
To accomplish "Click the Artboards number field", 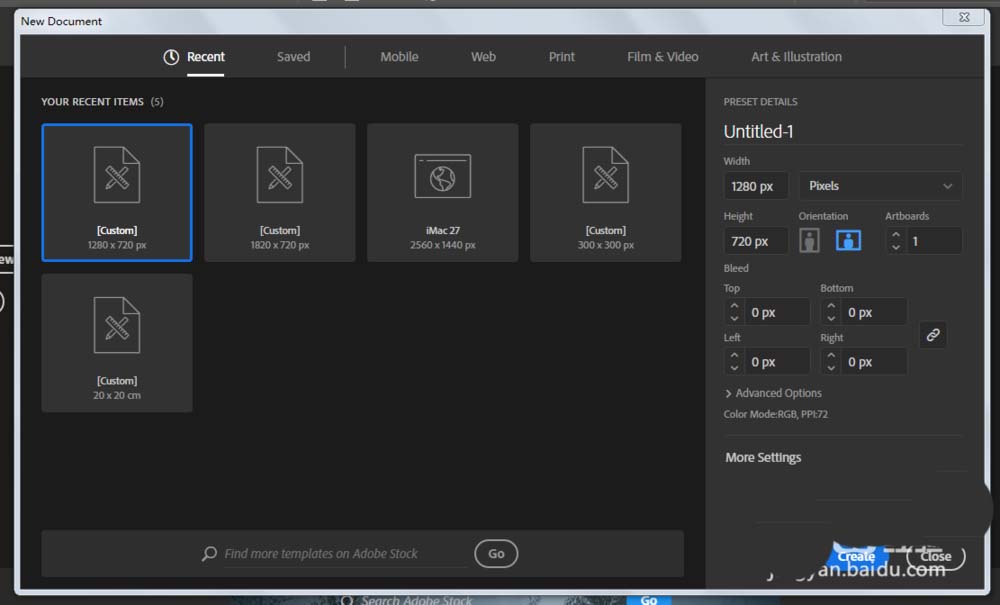I will point(934,241).
